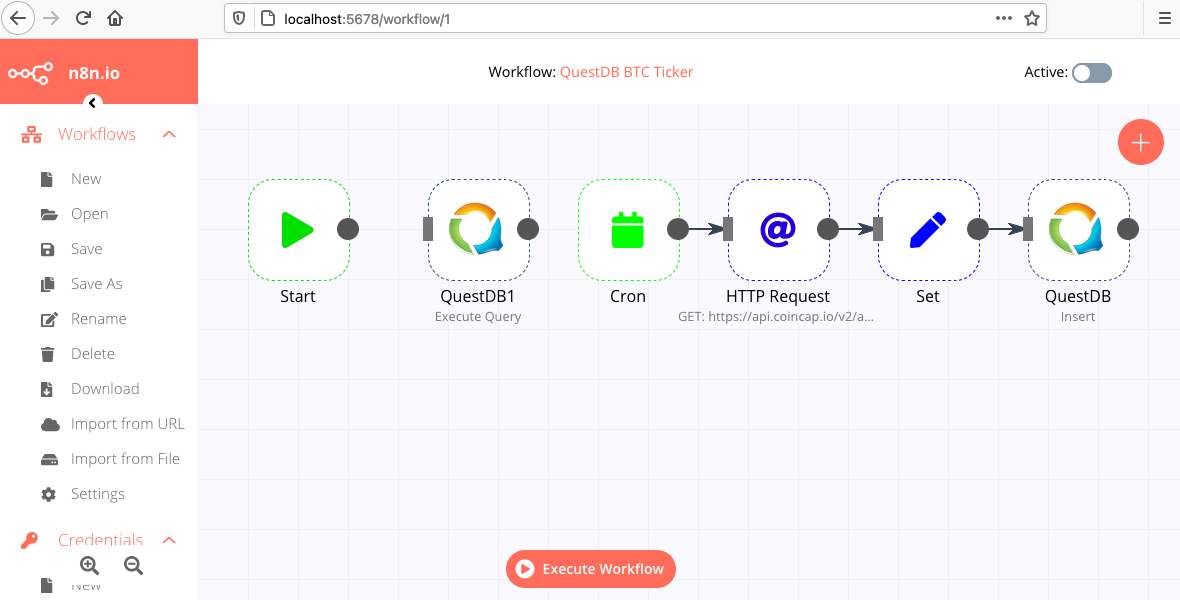Select the Set pencil node
Viewport: 1180px width, 600px height.
(928, 229)
